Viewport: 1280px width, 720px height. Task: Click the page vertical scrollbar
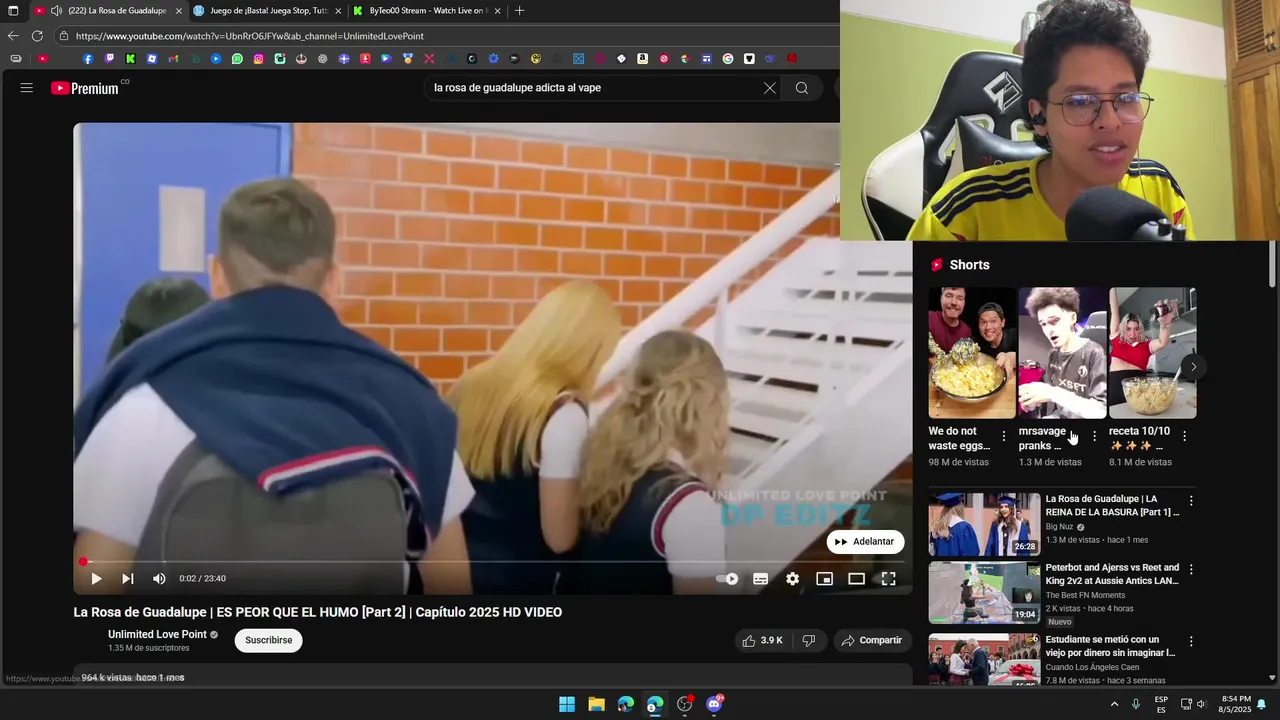coord(1272,263)
